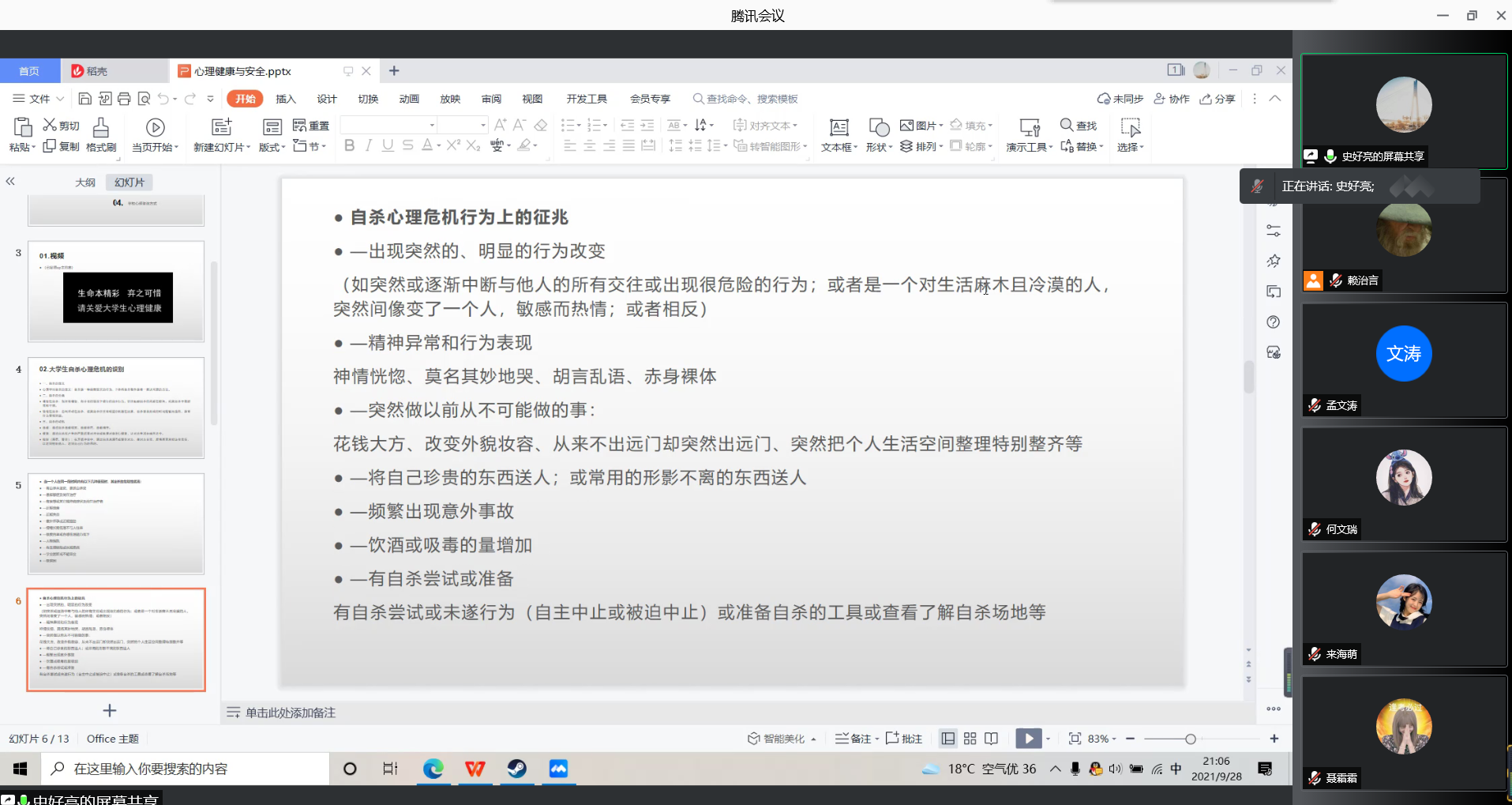This screenshot has width=1512, height=805.
Task: Click the Print icon in quick toolbar
Action: point(124,99)
